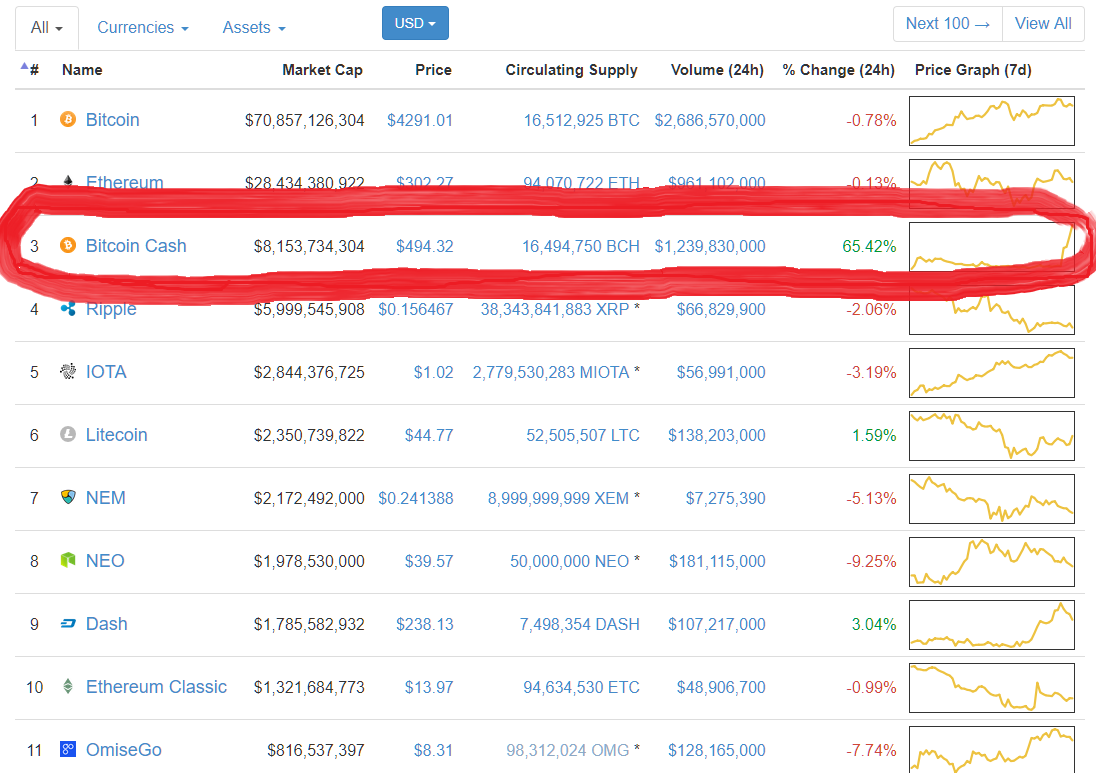The width and height of the screenshot is (1096, 773).
Task: Click the NEM coin logo icon
Action: point(67,498)
